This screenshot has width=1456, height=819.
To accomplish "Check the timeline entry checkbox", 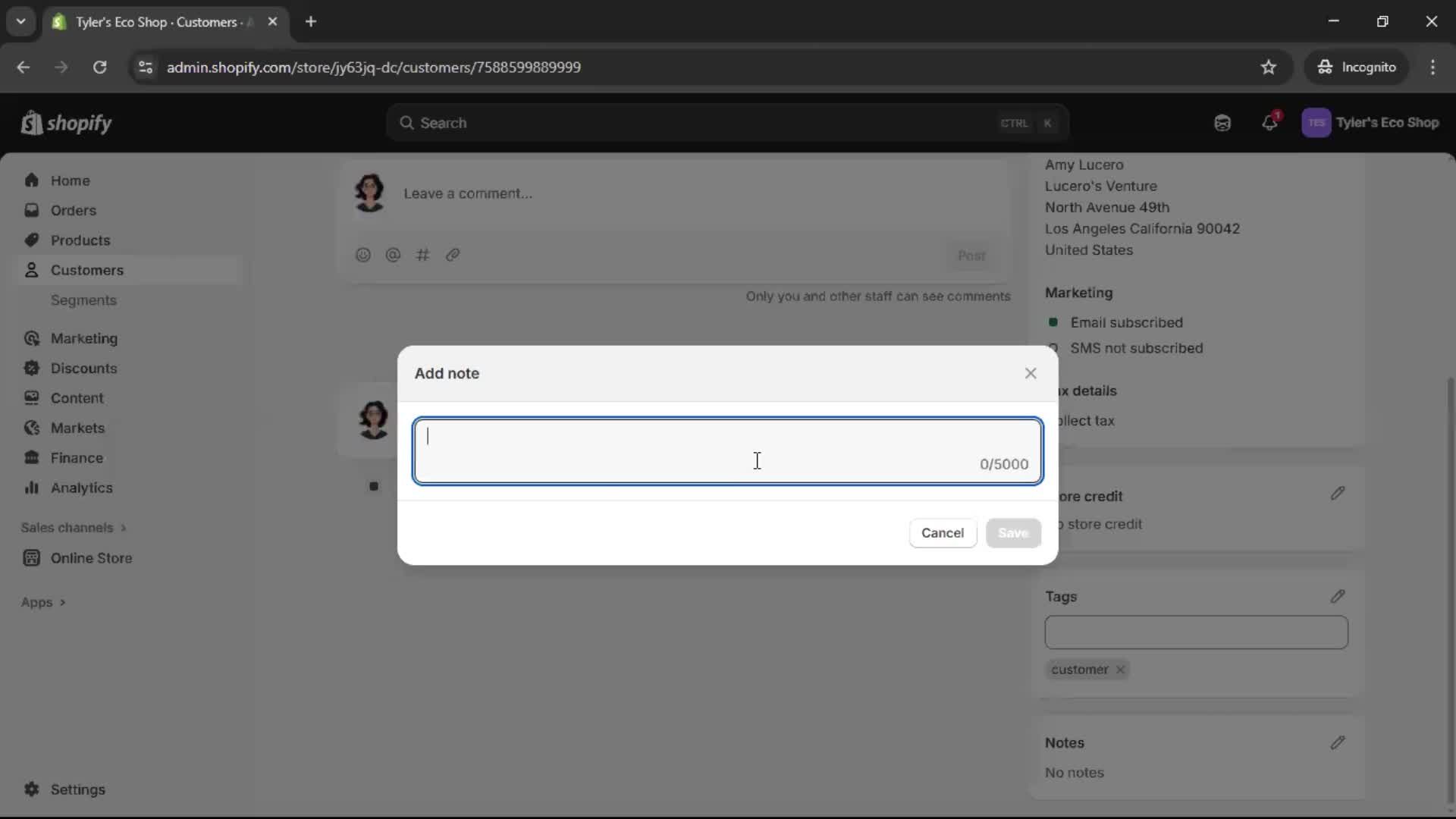I will (375, 486).
